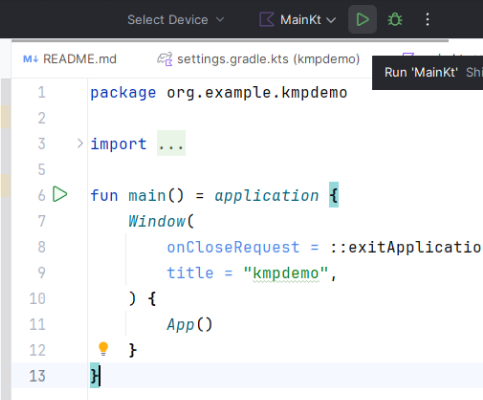Click the text "org.example.kmpdemo" on line 1
Screen dimensions: 483x400
point(257,93)
